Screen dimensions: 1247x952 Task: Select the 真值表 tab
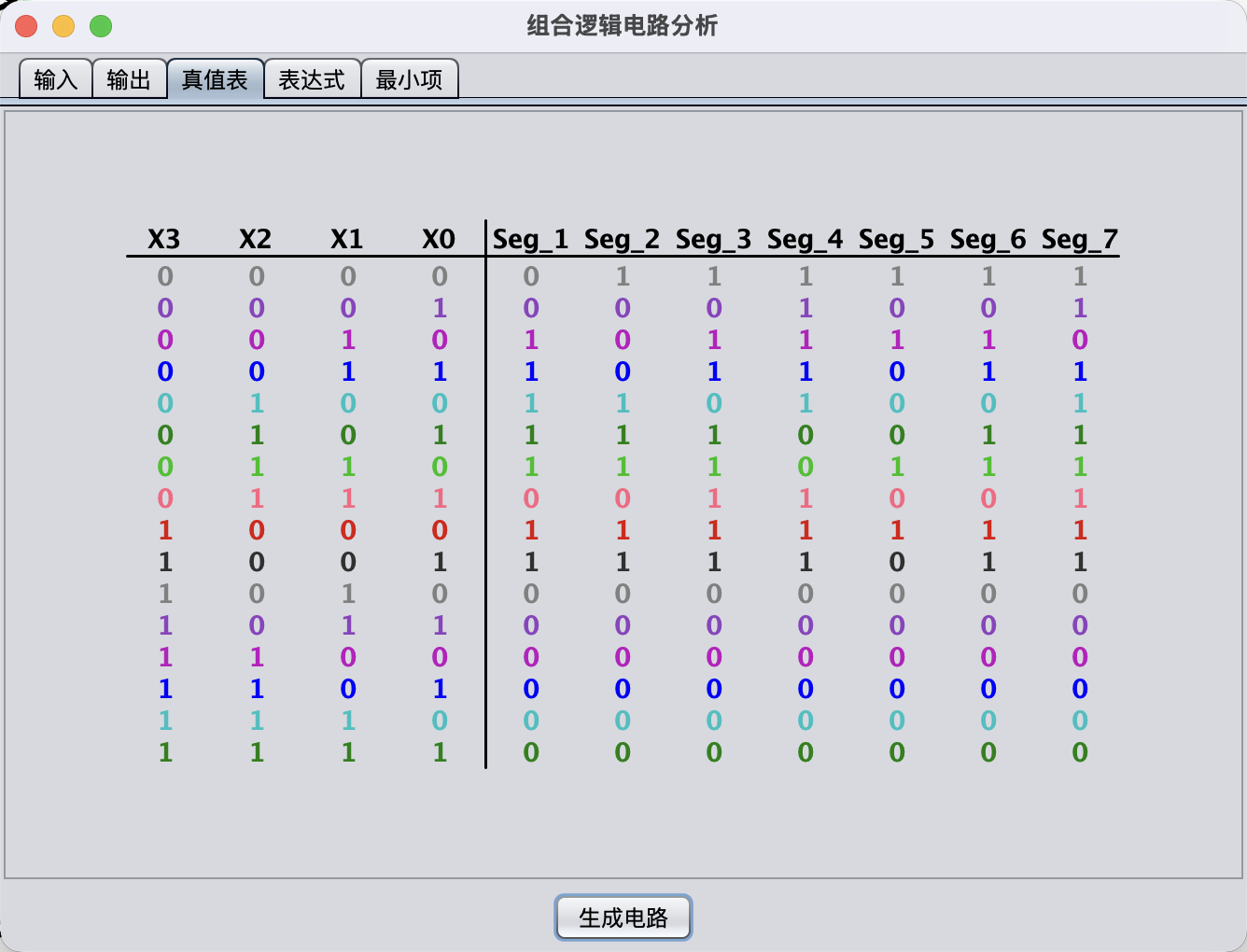coord(215,79)
